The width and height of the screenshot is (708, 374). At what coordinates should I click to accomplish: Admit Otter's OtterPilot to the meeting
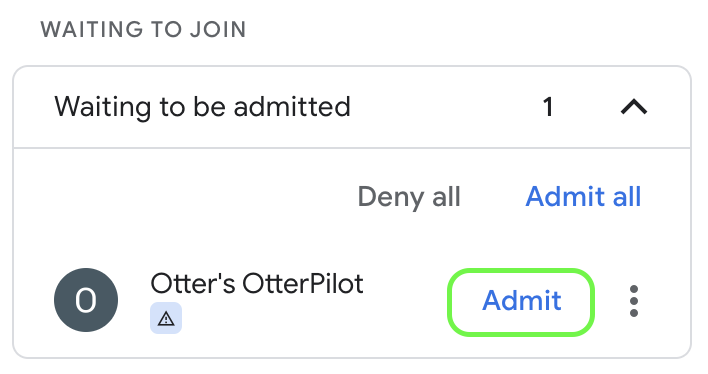pos(521,302)
